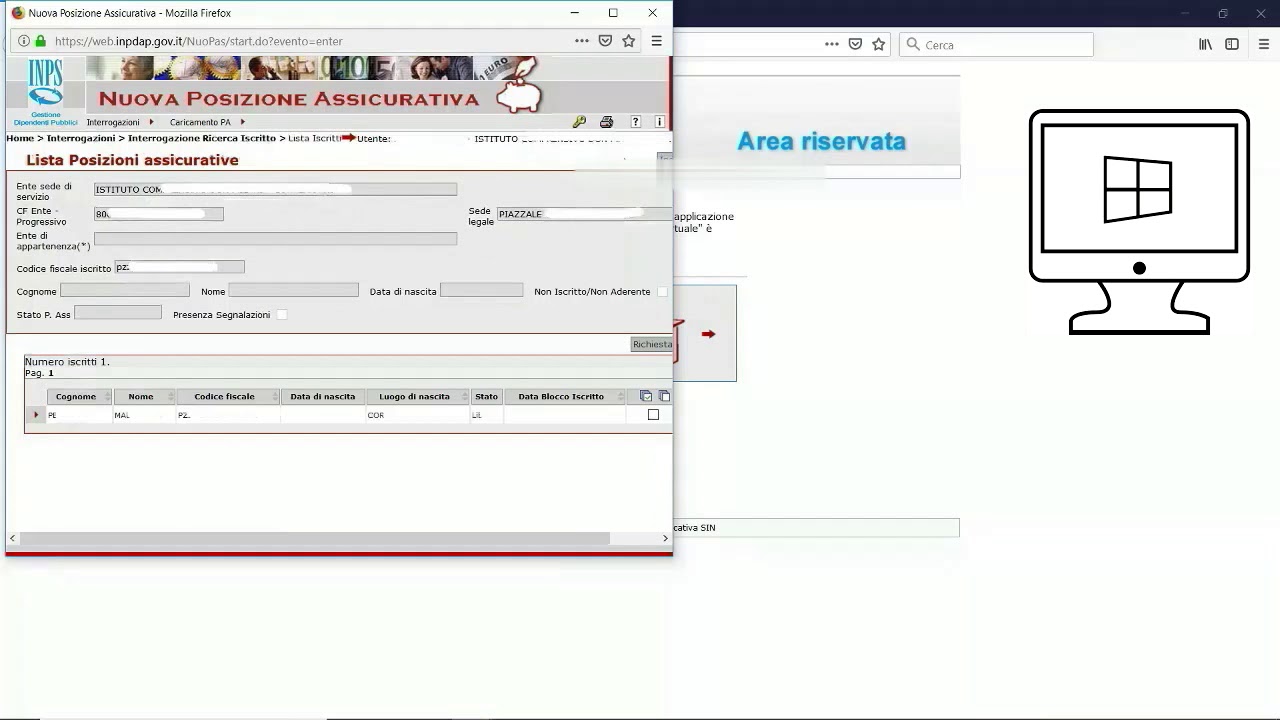Sort table by Codice fiscale column arrows
1280x720 pixels.
pyautogui.click(x=277, y=397)
